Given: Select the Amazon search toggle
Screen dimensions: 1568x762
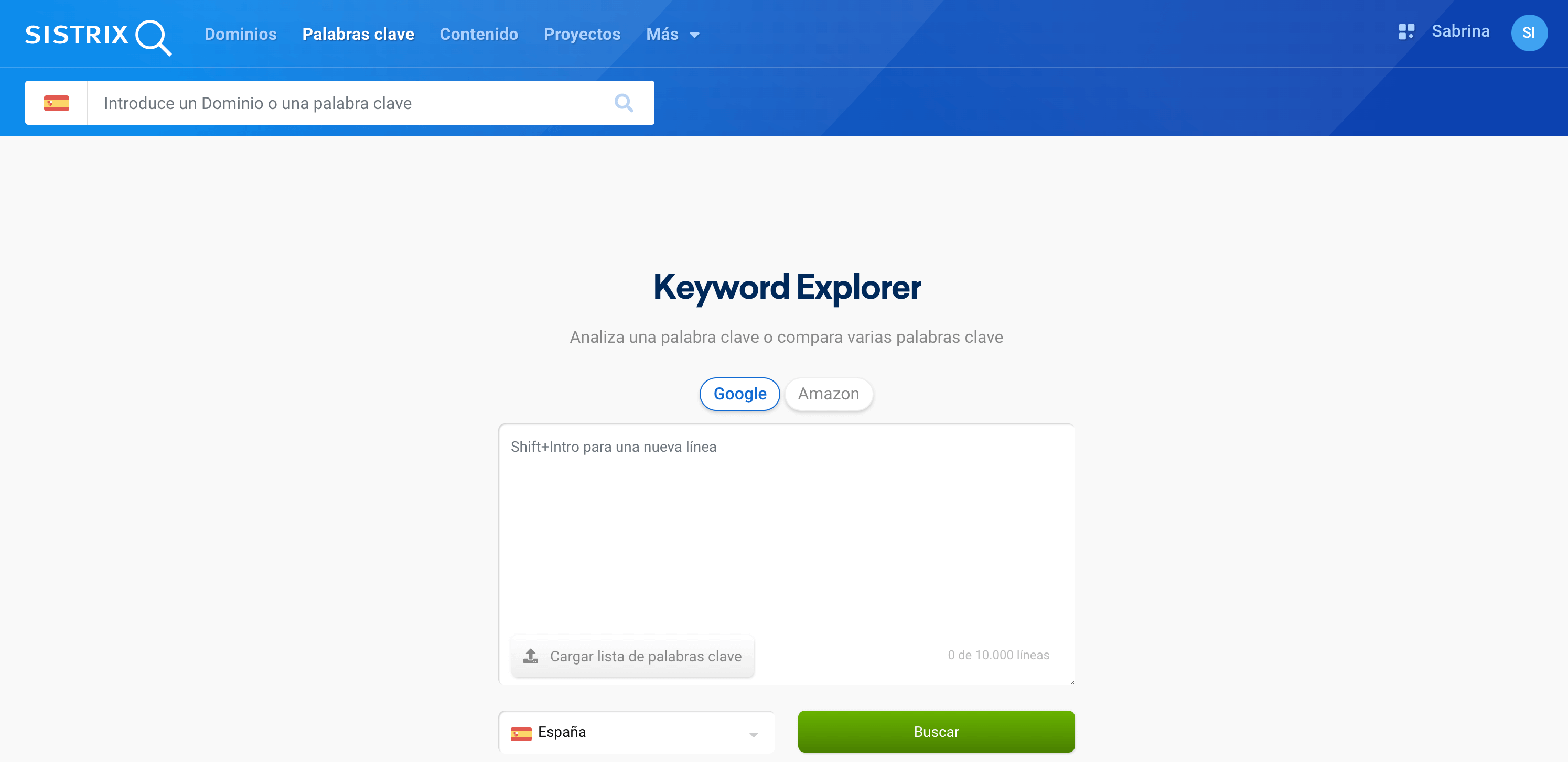Looking at the screenshot, I should (x=828, y=393).
